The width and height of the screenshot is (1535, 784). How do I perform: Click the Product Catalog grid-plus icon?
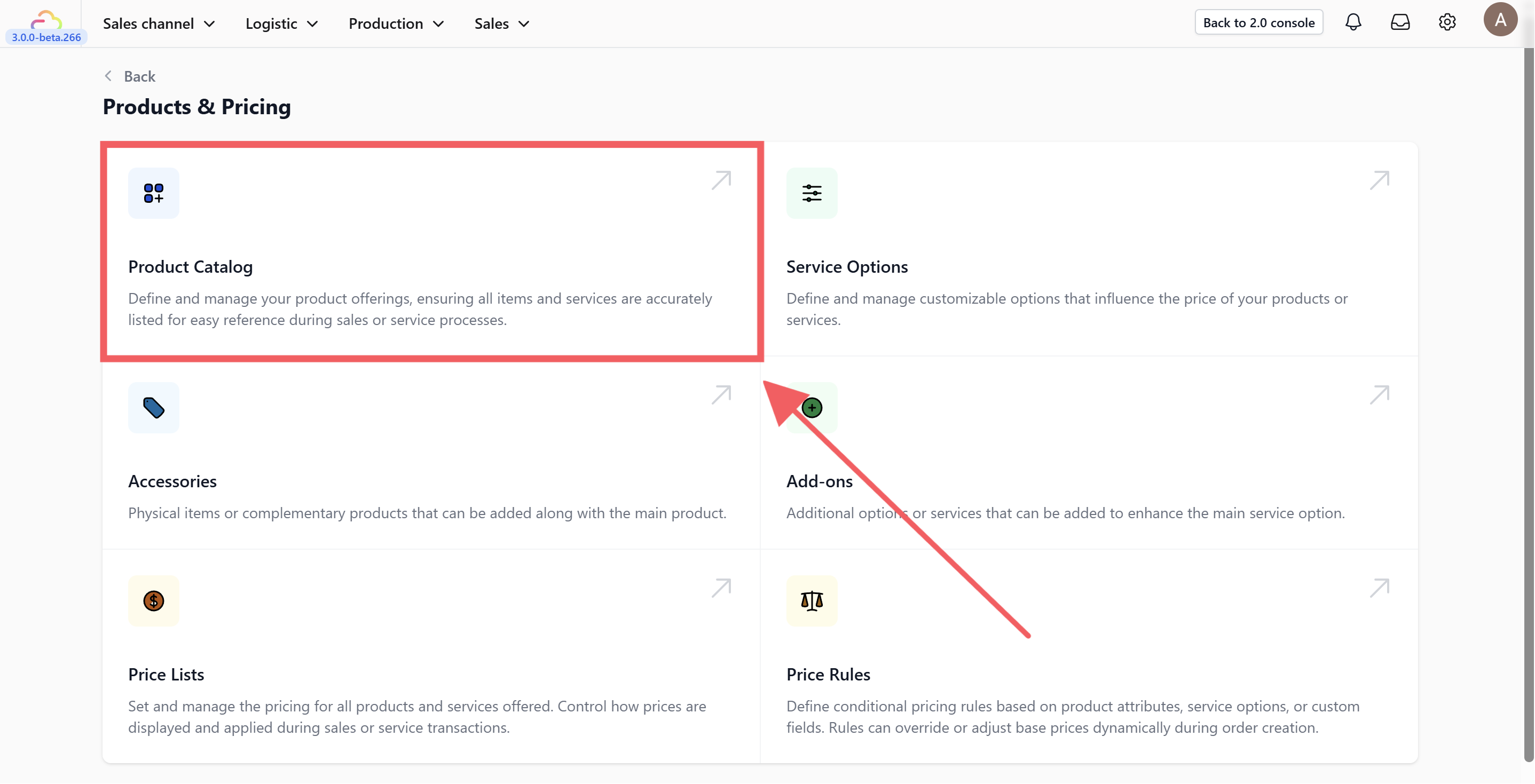coord(153,193)
